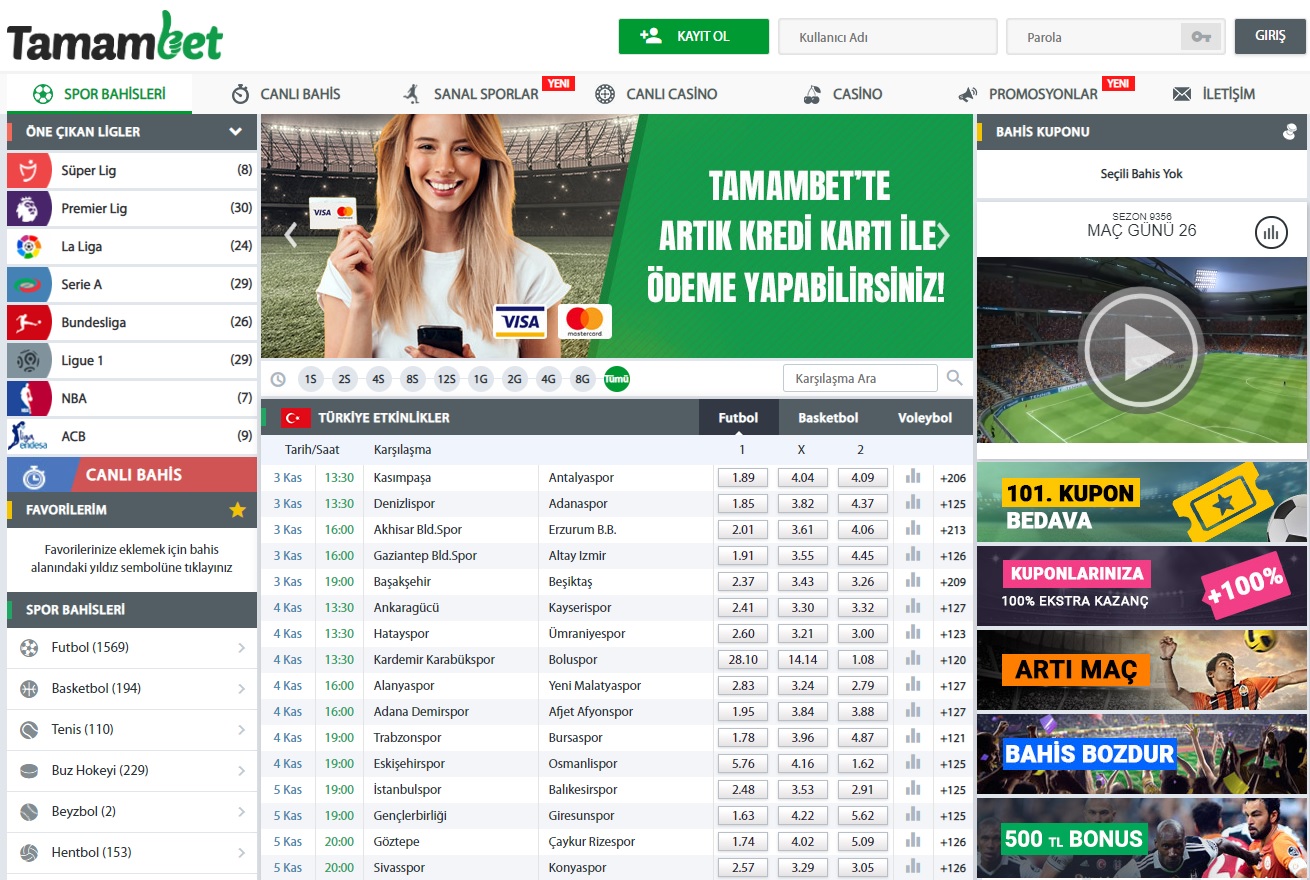
Task: Click the ice hockey puck icon
Action: 29,771
